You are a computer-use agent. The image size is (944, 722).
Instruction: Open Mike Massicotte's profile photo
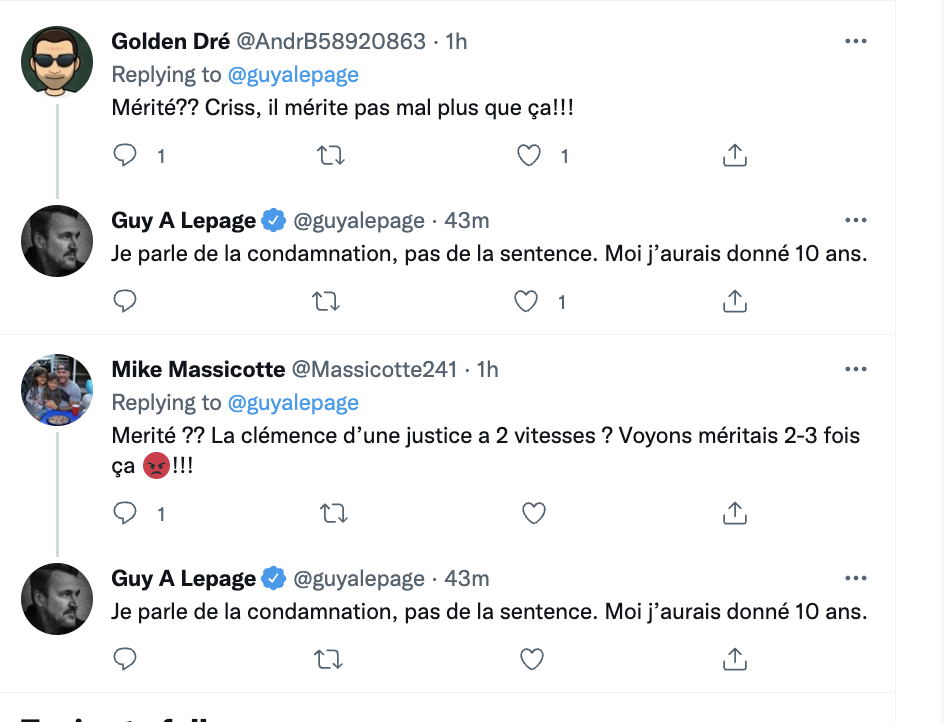(57, 390)
